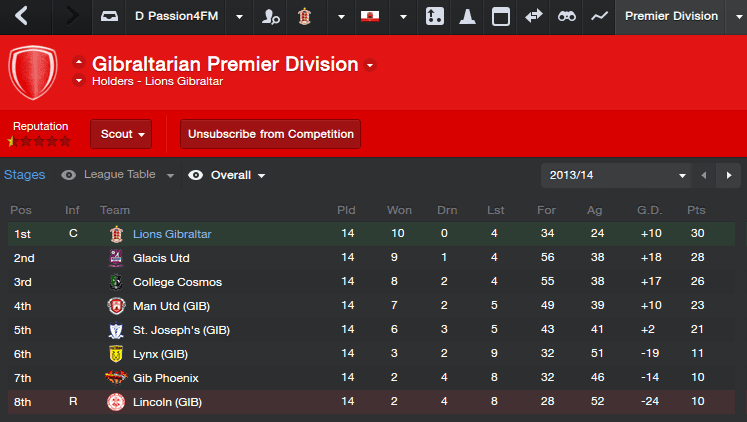Open the transfers arrows icon
747x422 pixels.
534,16
